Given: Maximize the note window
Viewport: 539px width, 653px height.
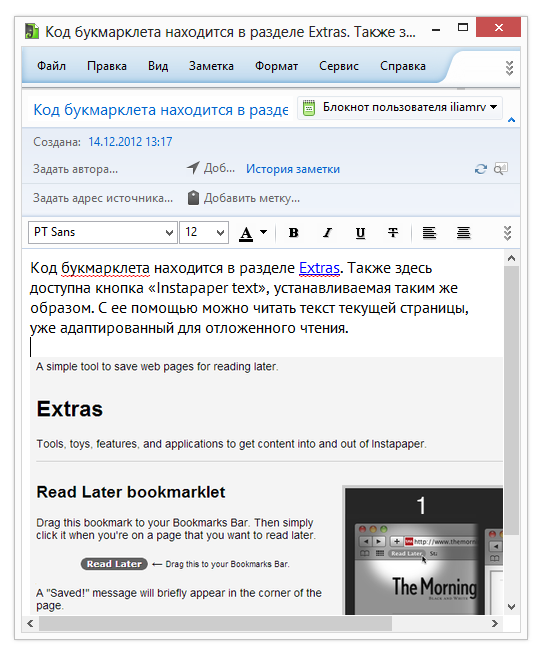Looking at the screenshot, I should point(463,28).
